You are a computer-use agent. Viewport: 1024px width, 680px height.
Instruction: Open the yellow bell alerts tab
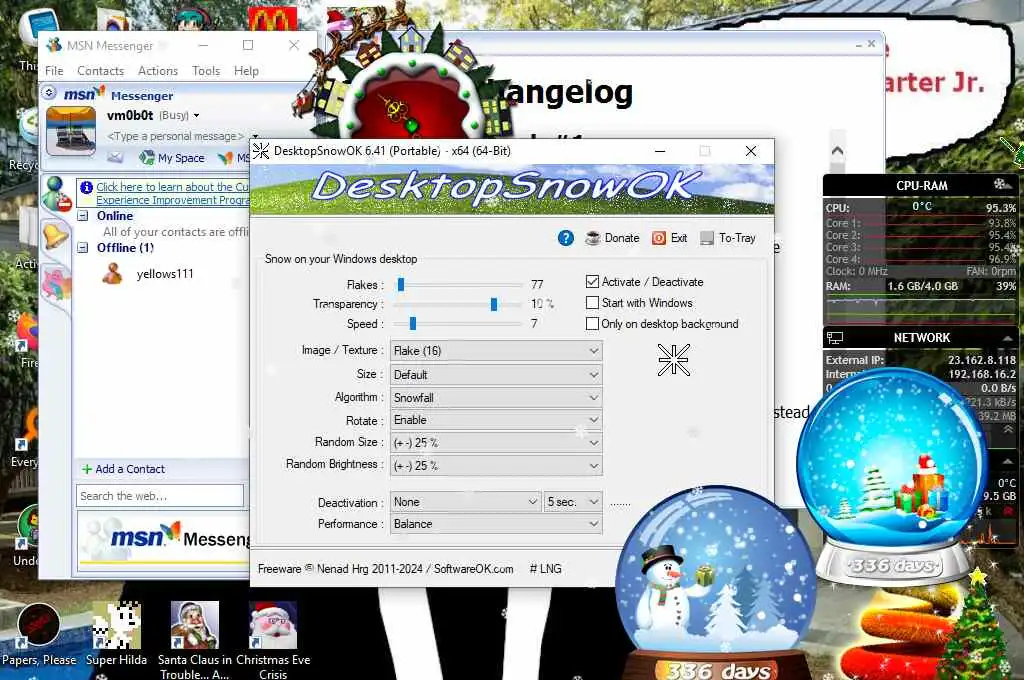tap(56, 235)
